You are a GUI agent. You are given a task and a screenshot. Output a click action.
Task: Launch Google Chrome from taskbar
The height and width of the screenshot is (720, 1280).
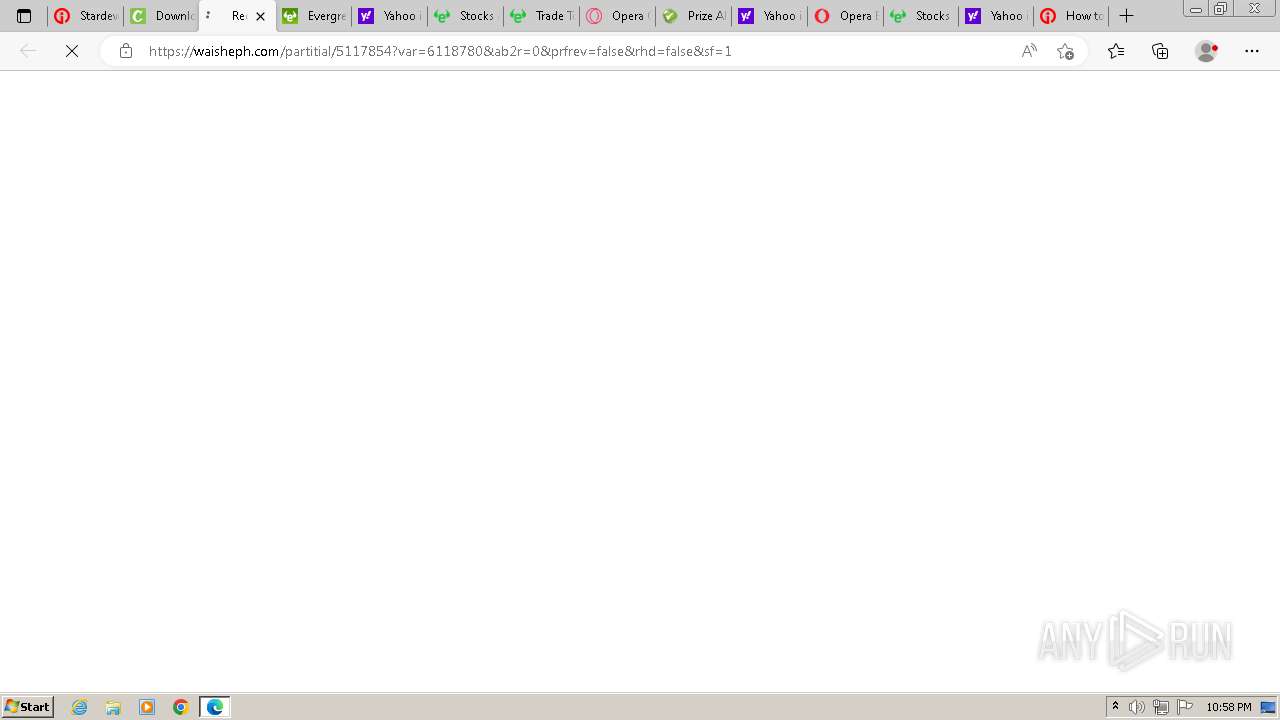[x=181, y=707]
